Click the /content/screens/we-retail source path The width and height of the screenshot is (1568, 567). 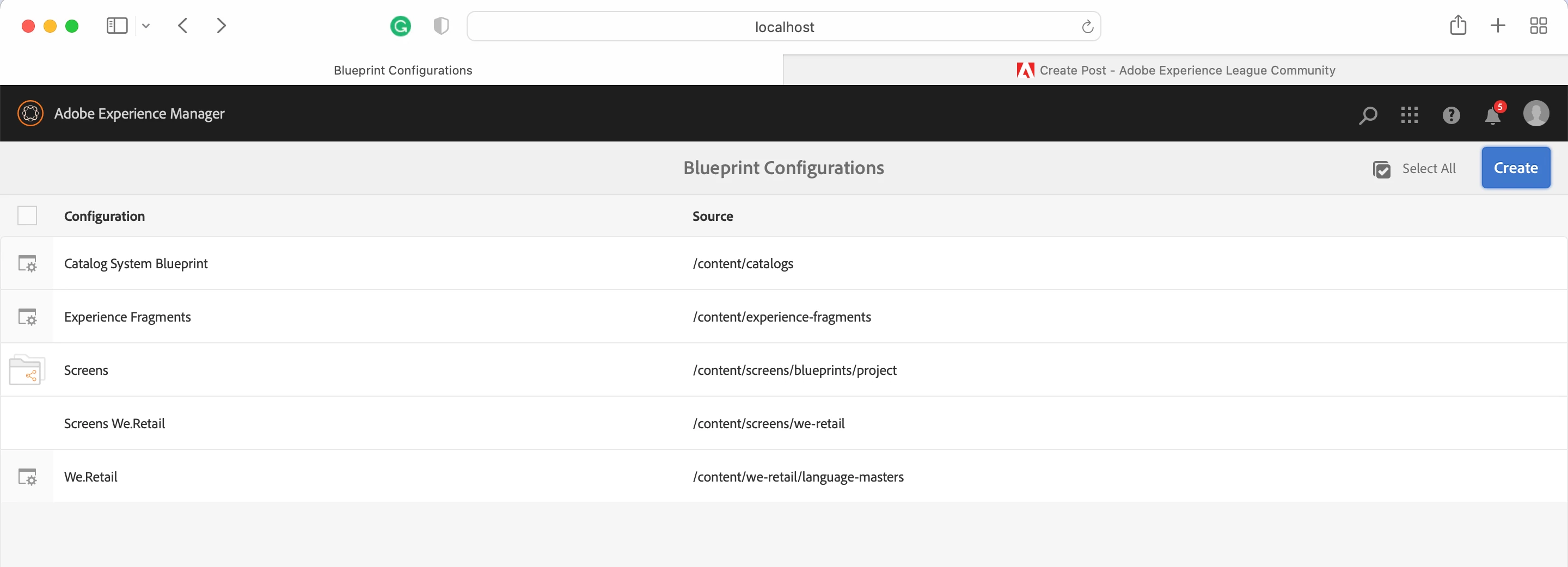tap(768, 424)
